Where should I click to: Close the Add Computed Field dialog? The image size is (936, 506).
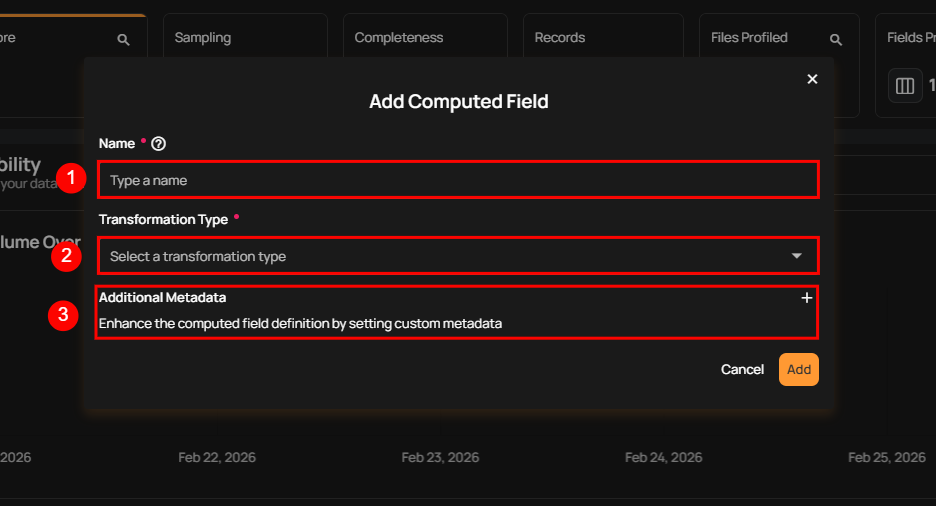pyautogui.click(x=812, y=79)
